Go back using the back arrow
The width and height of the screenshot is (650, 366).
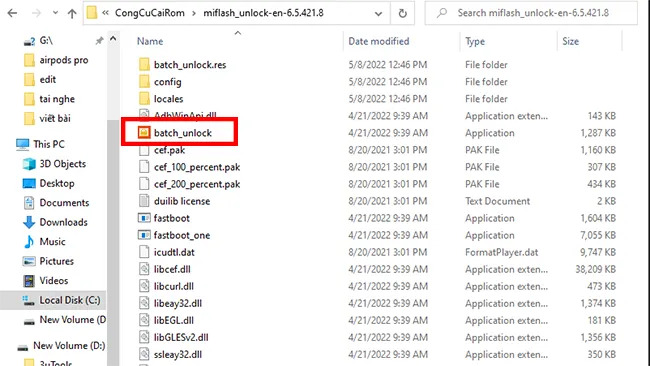[x=12, y=13]
